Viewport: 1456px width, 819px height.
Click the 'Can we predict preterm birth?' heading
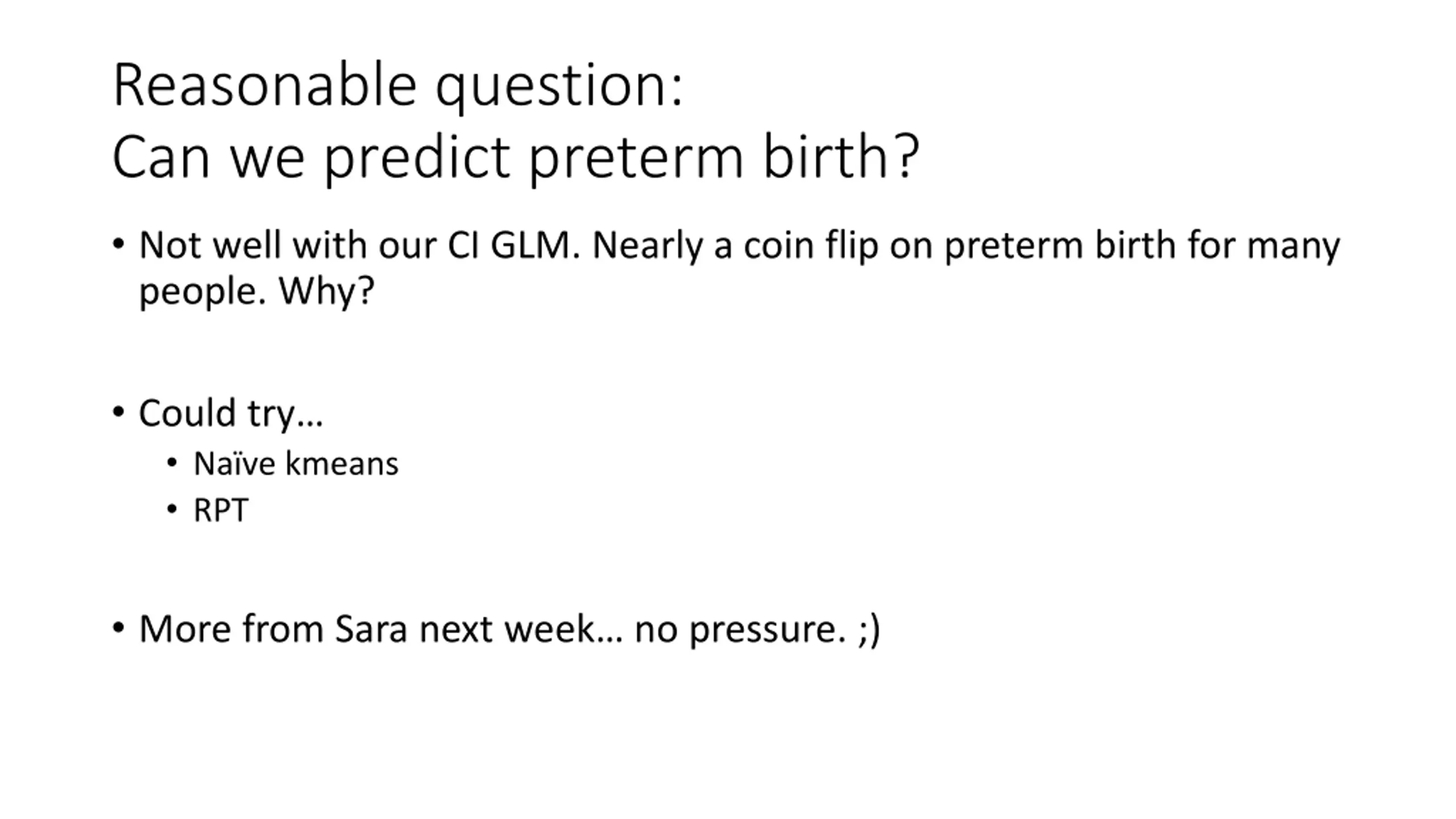515,157
